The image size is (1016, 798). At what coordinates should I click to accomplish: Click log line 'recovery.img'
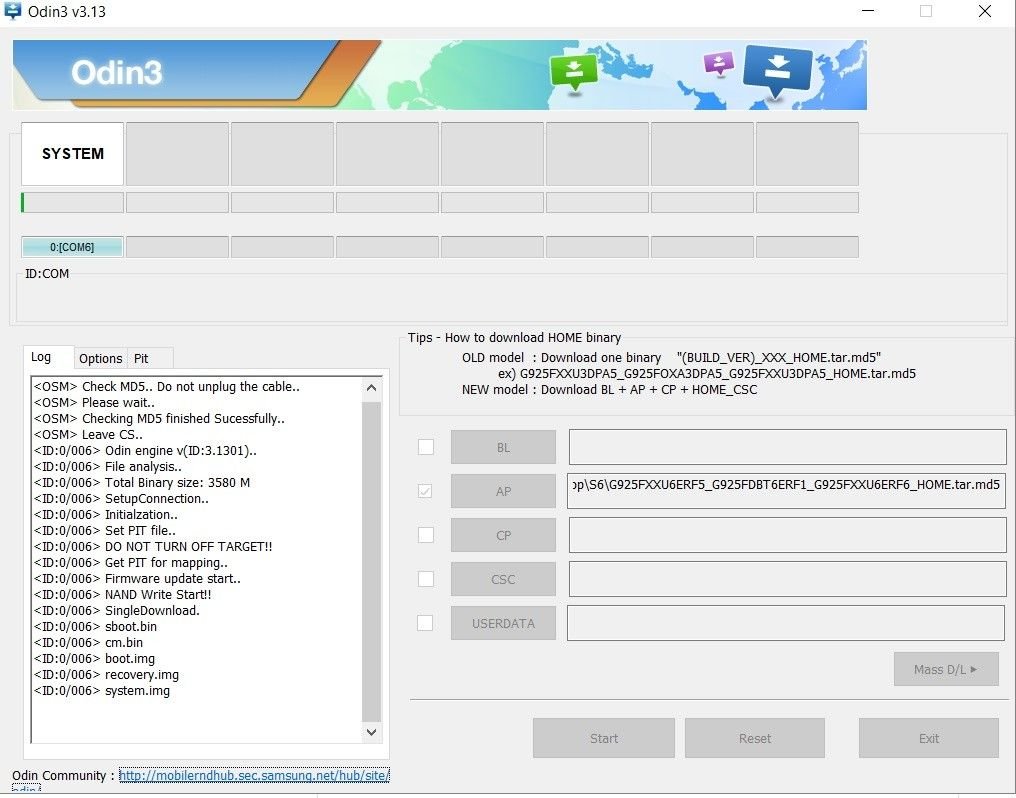(106, 674)
